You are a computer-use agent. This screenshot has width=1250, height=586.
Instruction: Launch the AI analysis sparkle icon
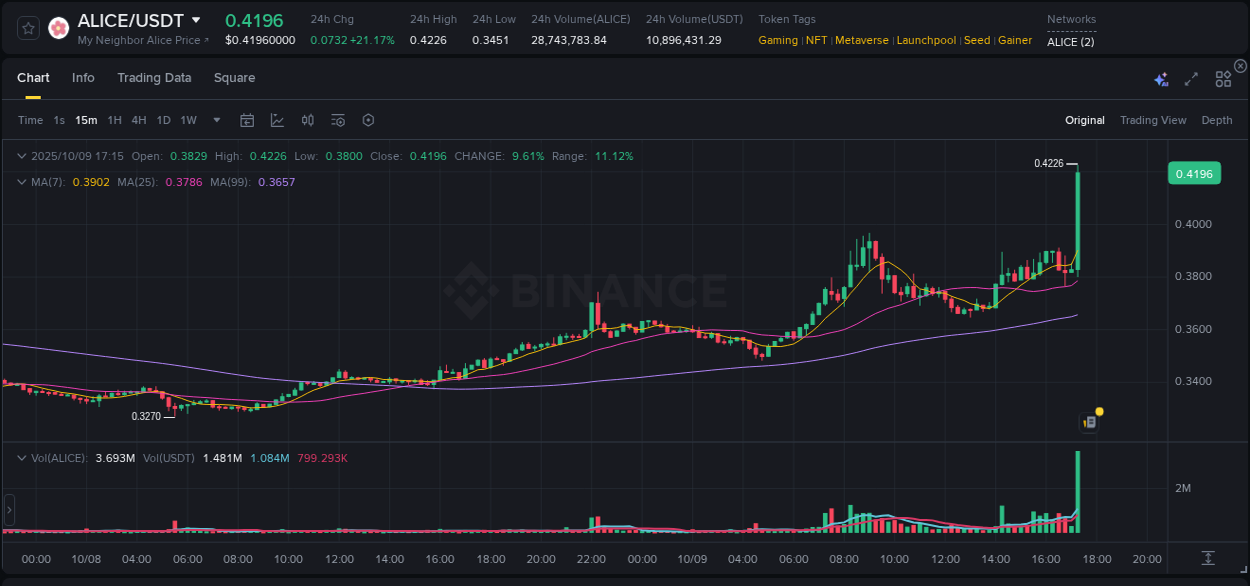[x=1161, y=79]
